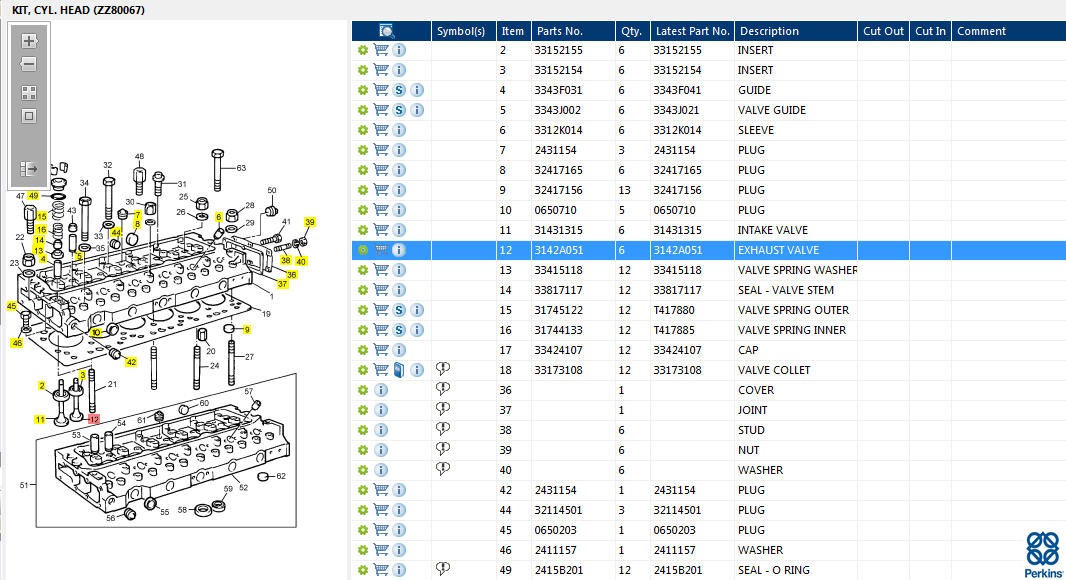The height and width of the screenshot is (580, 1066).
Task: Click the Latest Part No. column header
Action: pos(693,31)
